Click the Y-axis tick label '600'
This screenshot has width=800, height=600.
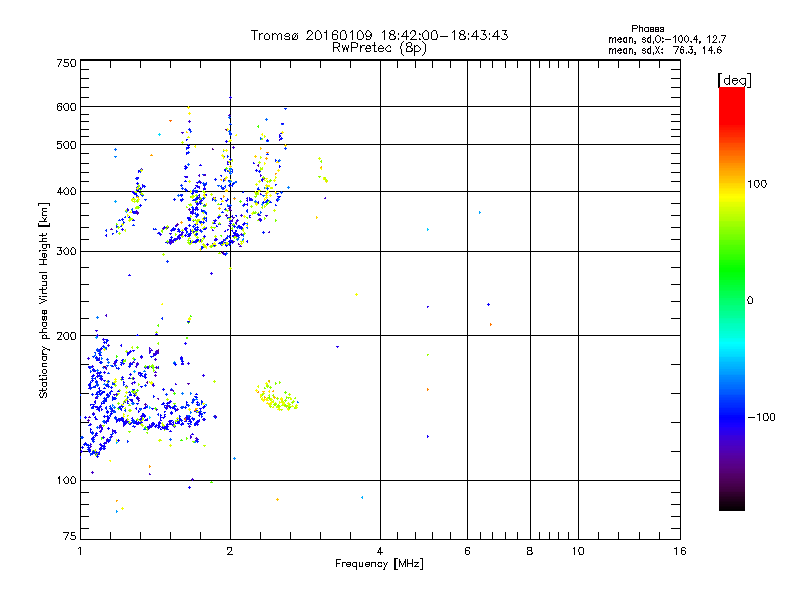(x=66, y=107)
